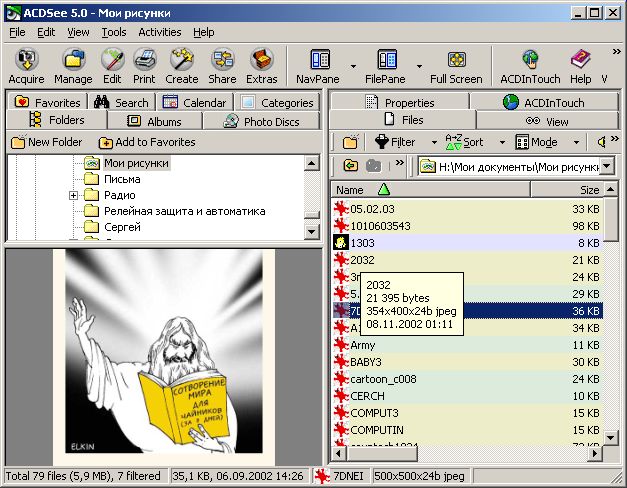The width and height of the screenshot is (627, 488).
Task: Open the Tools menu
Action: coord(114,32)
